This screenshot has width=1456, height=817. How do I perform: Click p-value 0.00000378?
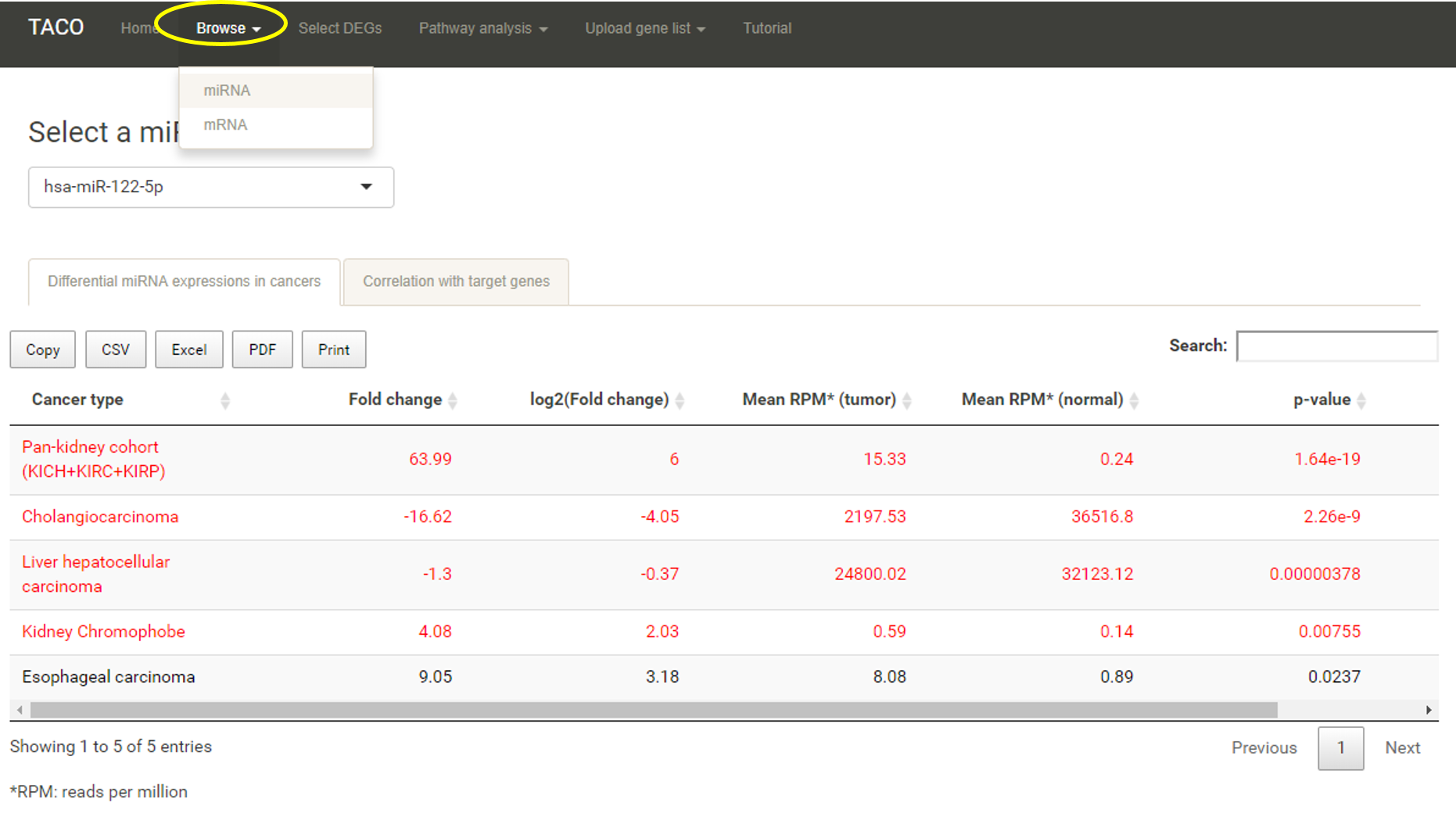(x=1315, y=574)
